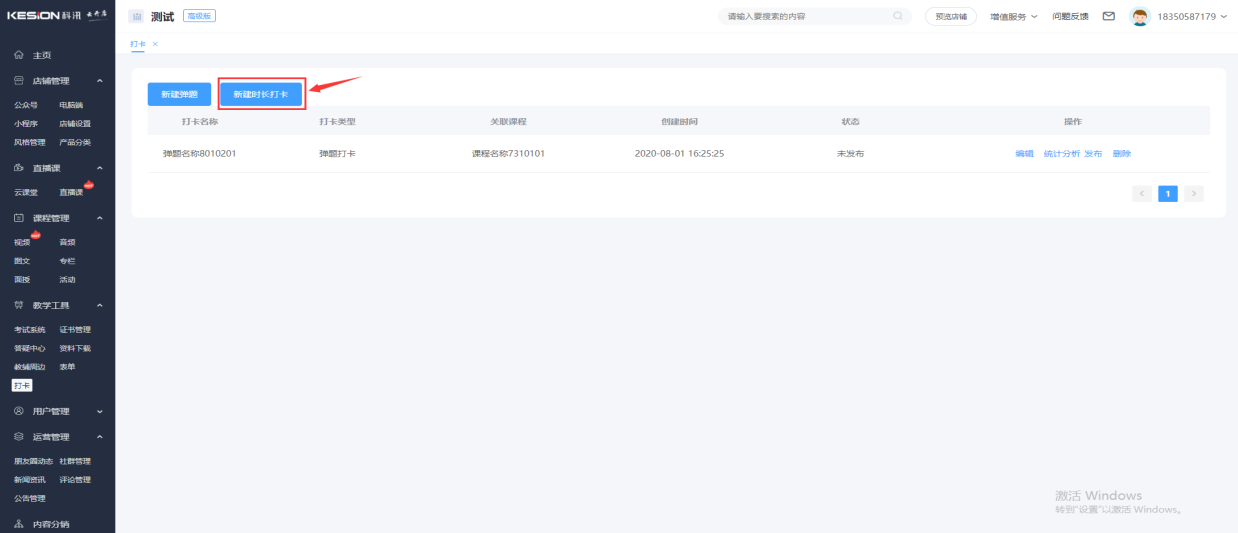
Task: Open the account dropdown beside 18350587179
Action: pos(1223,17)
